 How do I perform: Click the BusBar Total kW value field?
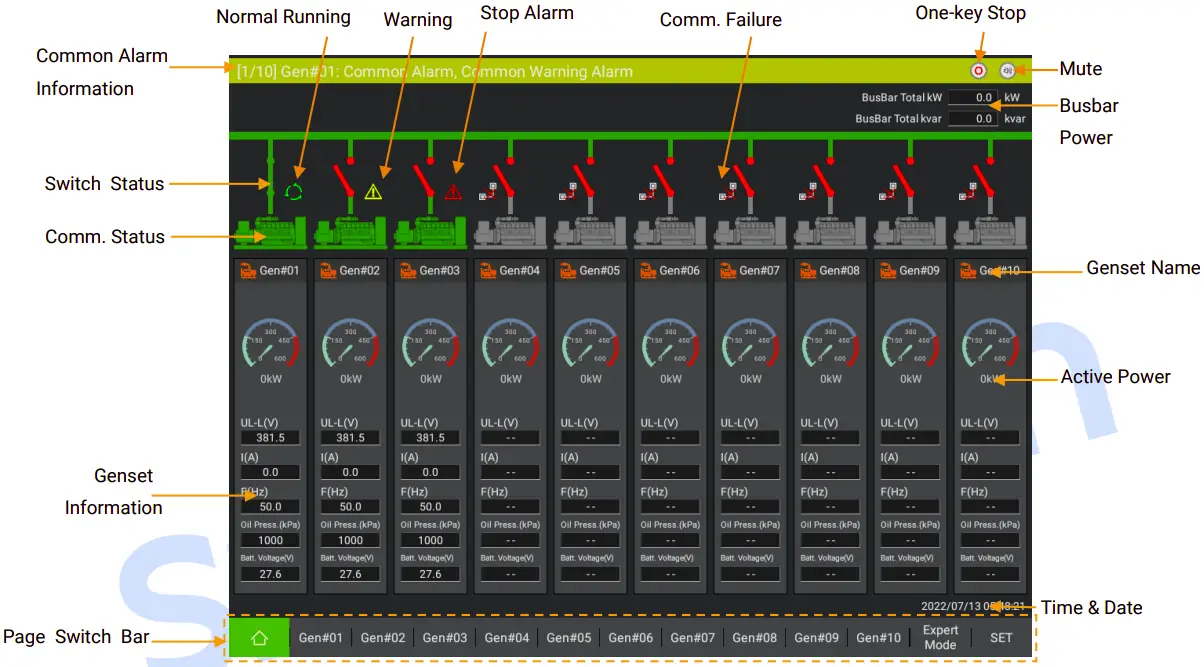tap(974, 98)
